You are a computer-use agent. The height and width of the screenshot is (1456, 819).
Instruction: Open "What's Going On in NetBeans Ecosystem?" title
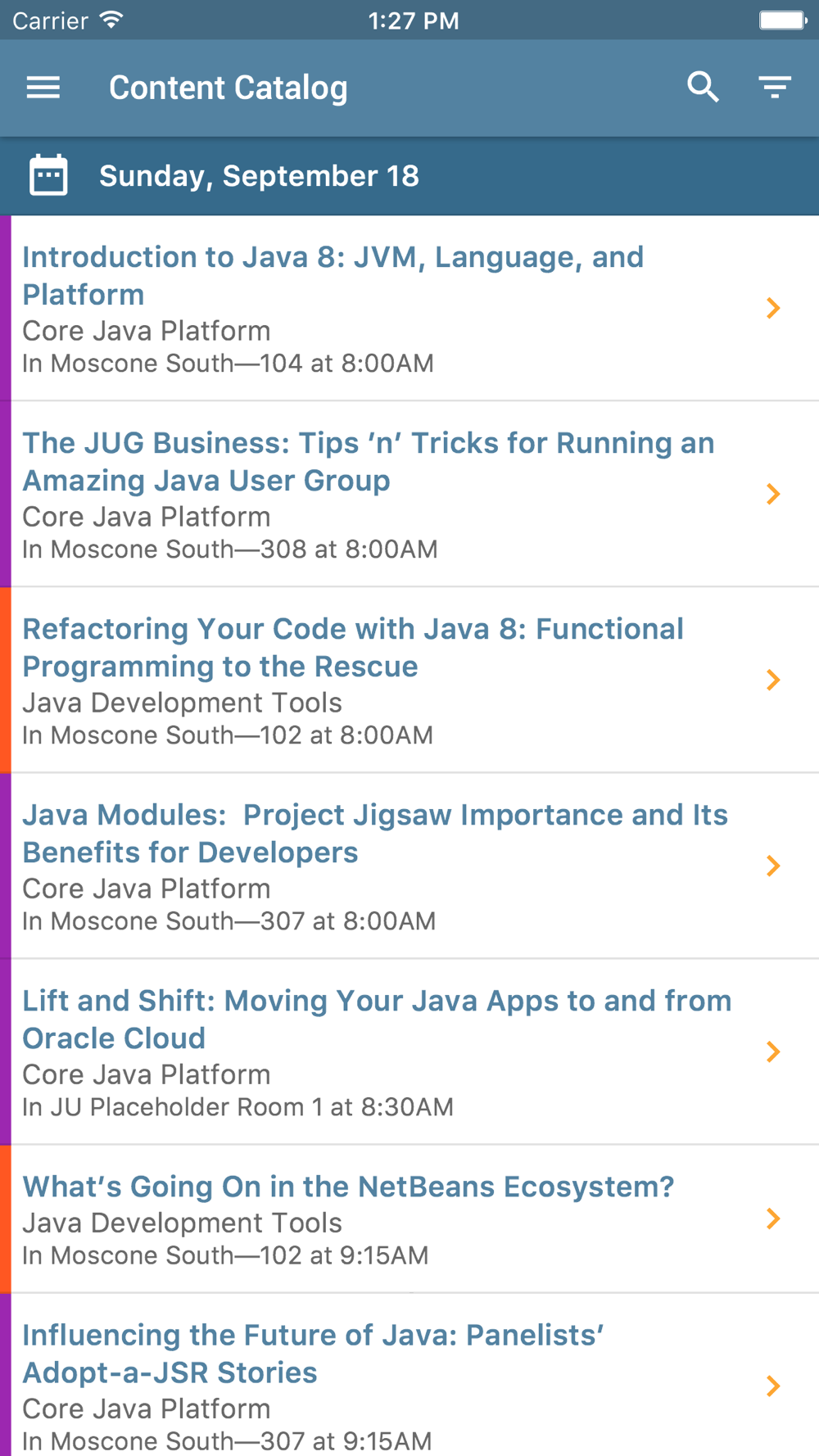(x=348, y=1187)
